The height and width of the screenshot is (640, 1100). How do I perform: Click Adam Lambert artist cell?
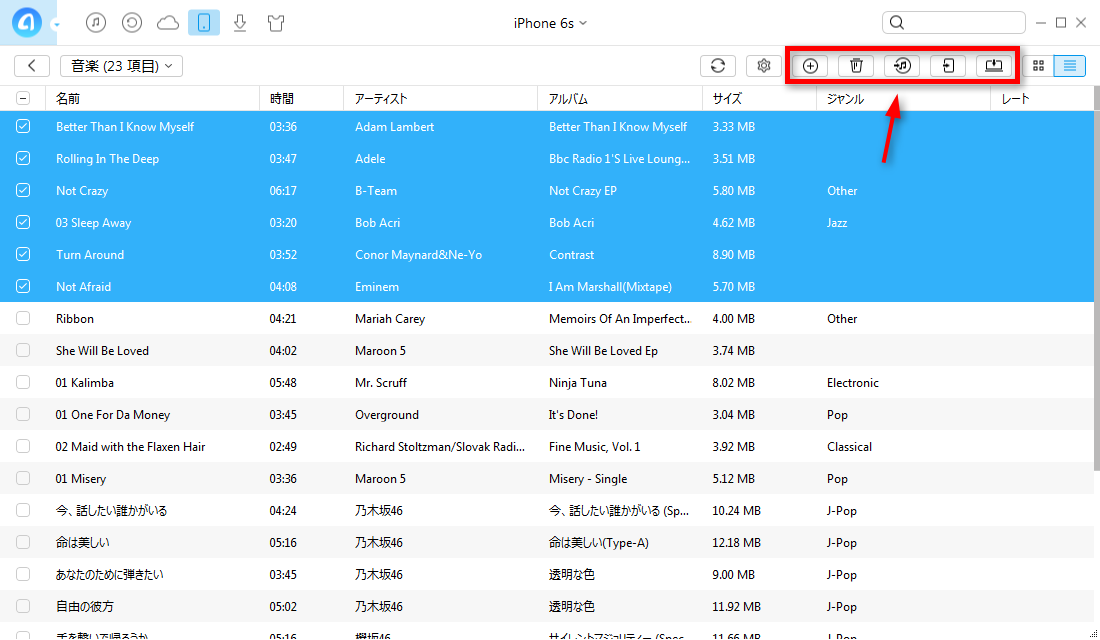pos(394,127)
